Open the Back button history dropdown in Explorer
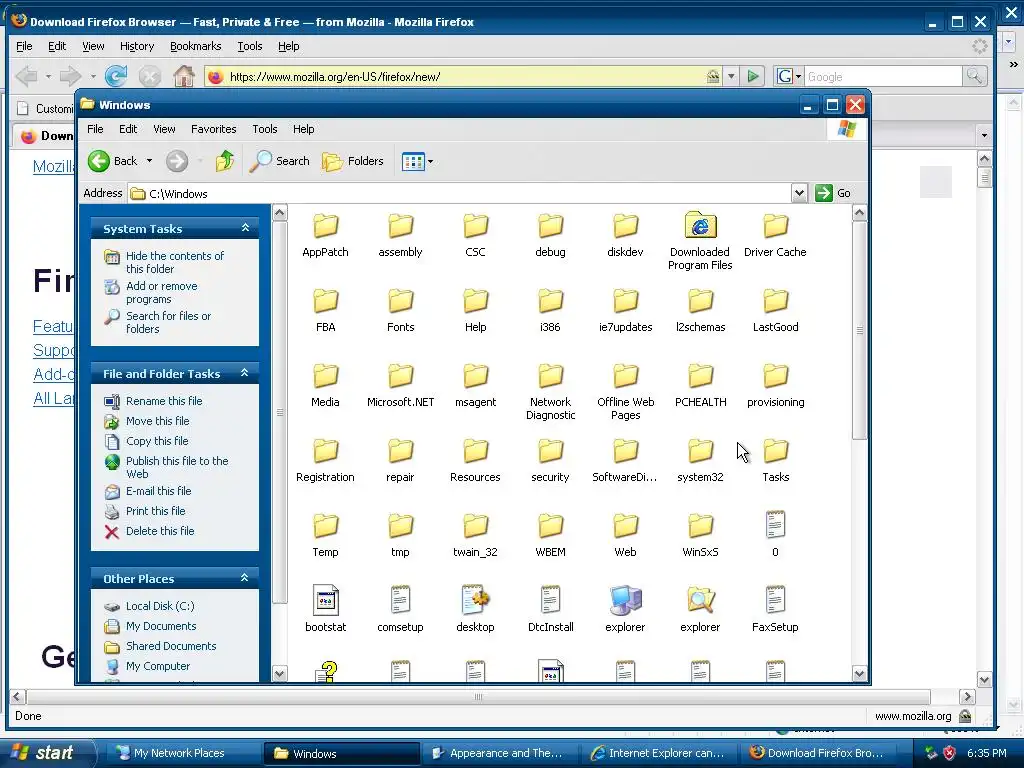1024x768 pixels. click(150, 161)
